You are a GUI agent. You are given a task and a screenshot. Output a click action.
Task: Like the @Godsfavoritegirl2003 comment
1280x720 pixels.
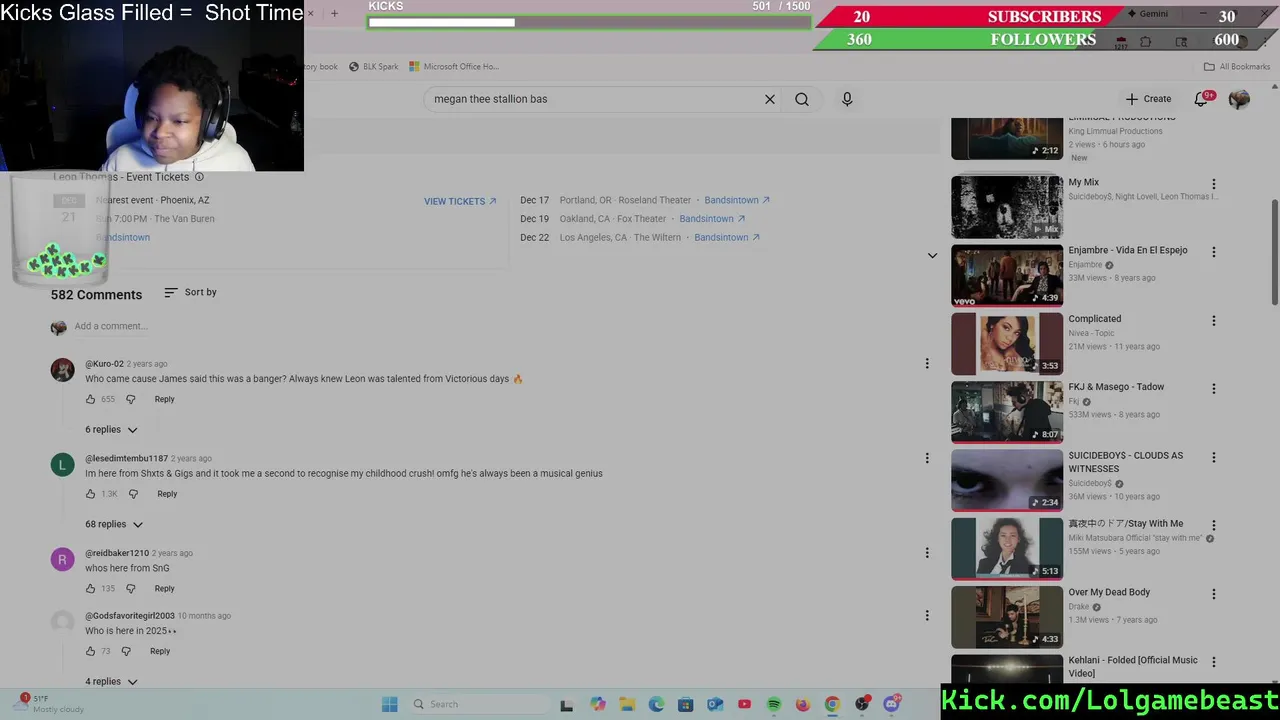pos(90,651)
